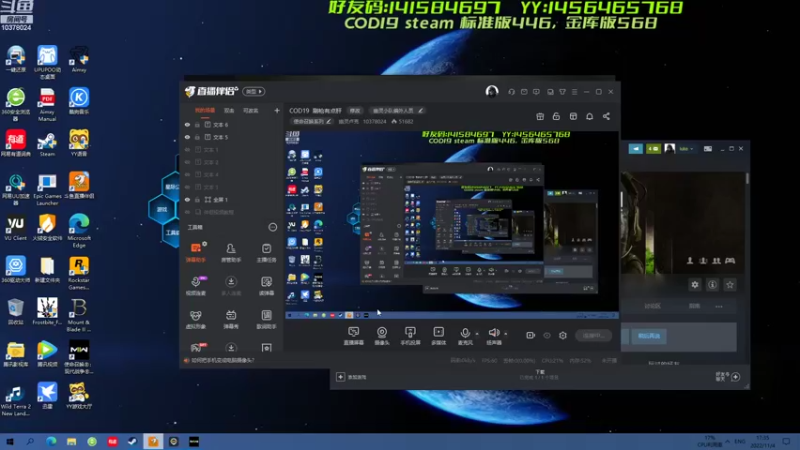
Task: Show the hidden layer 文本 2
Action: point(187,162)
